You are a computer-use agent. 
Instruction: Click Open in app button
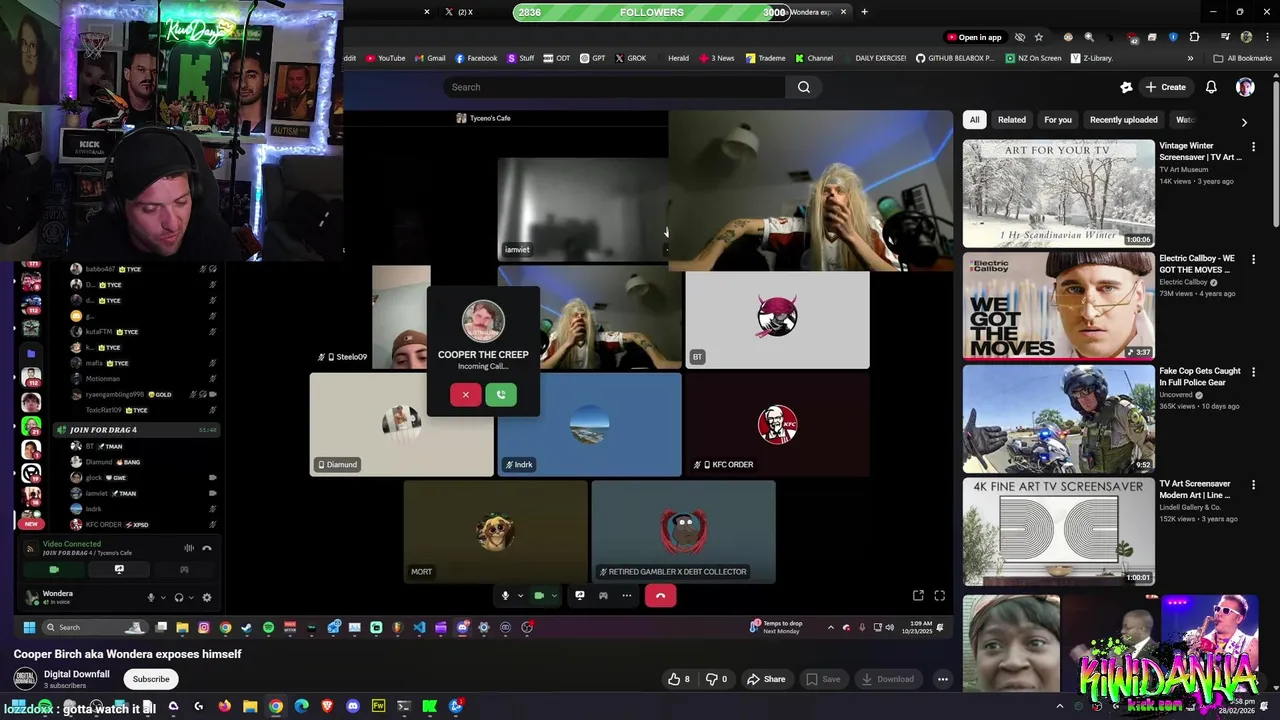pos(974,37)
